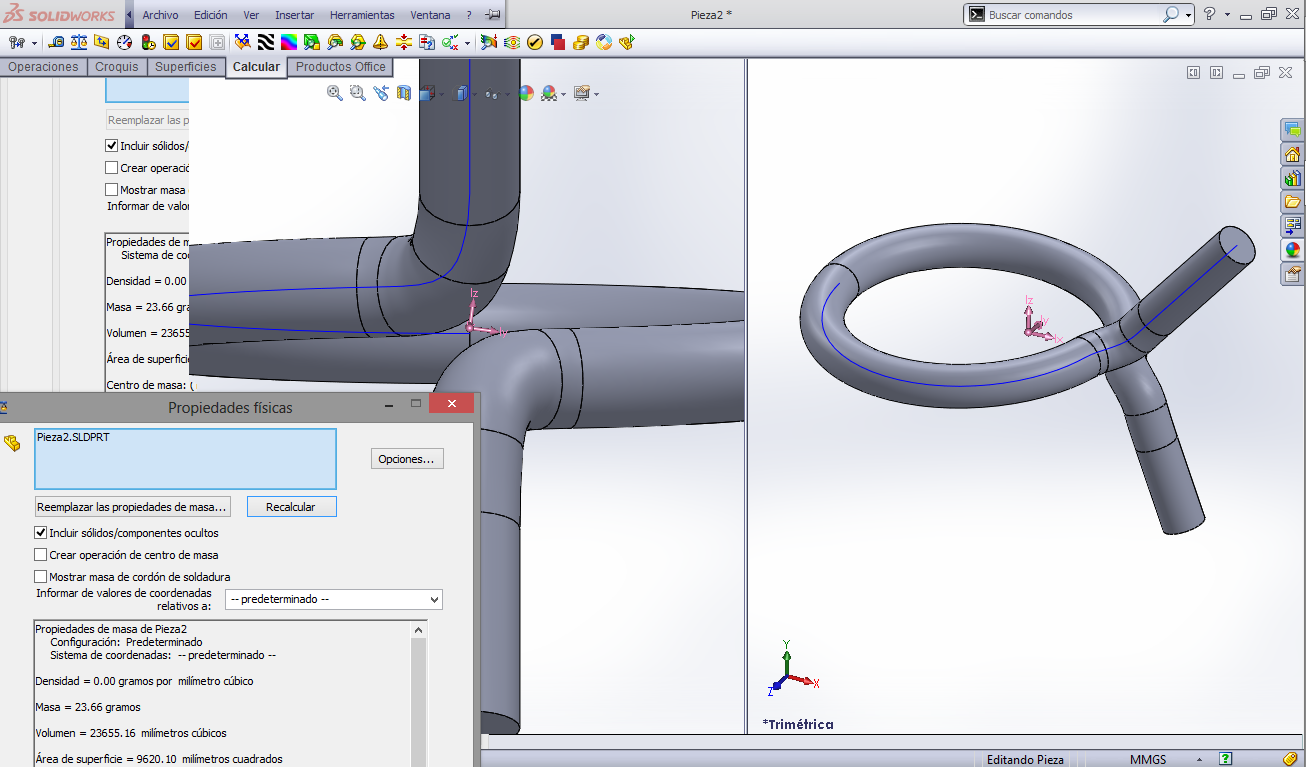Click Edit Appearance color ball in view toolbar
This screenshot has height=767, width=1306.
tap(526, 93)
